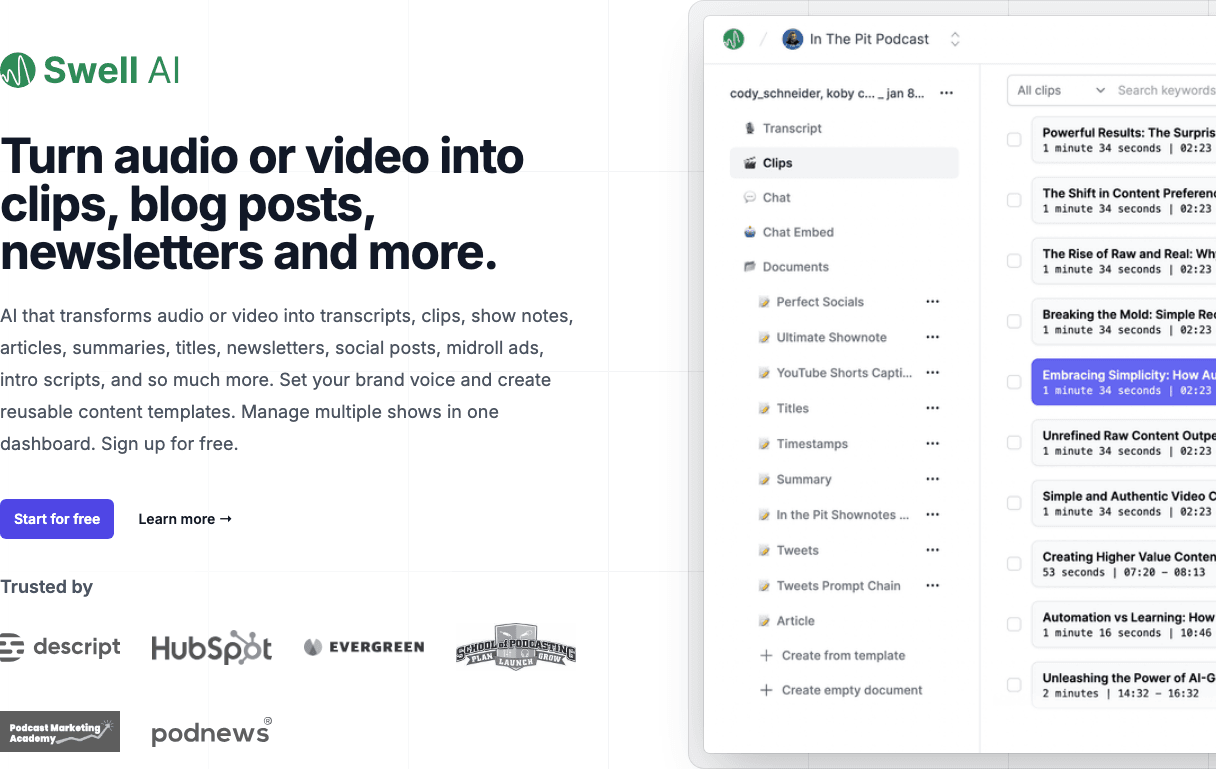Check The Shift in Content Preference clip
1216x770 pixels.
pos(1014,201)
